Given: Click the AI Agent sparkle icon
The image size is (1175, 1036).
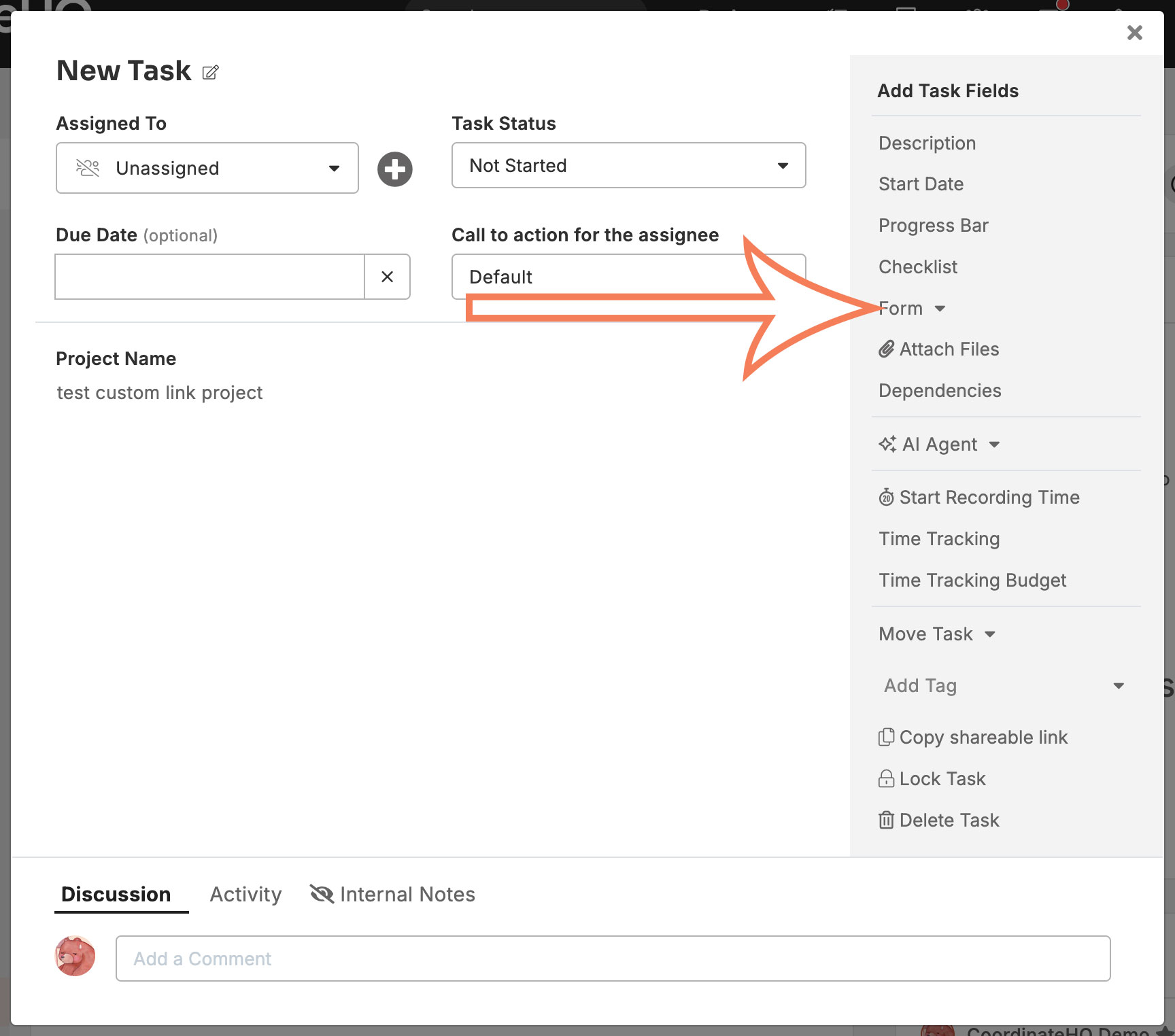Looking at the screenshot, I should [x=887, y=445].
